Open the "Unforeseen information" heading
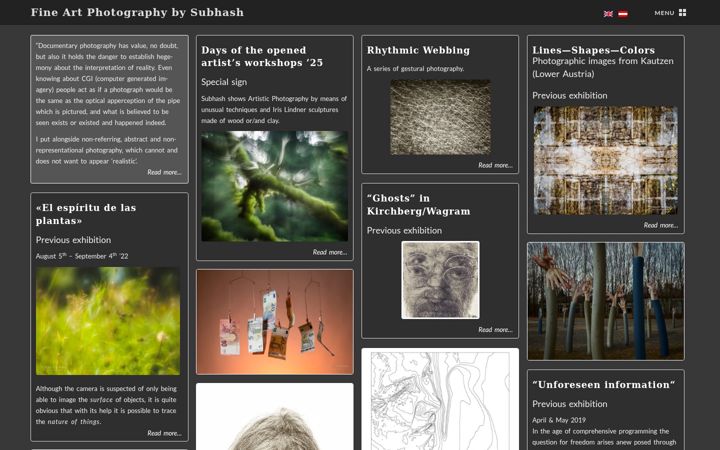This screenshot has height=450, width=720. pos(603,385)
